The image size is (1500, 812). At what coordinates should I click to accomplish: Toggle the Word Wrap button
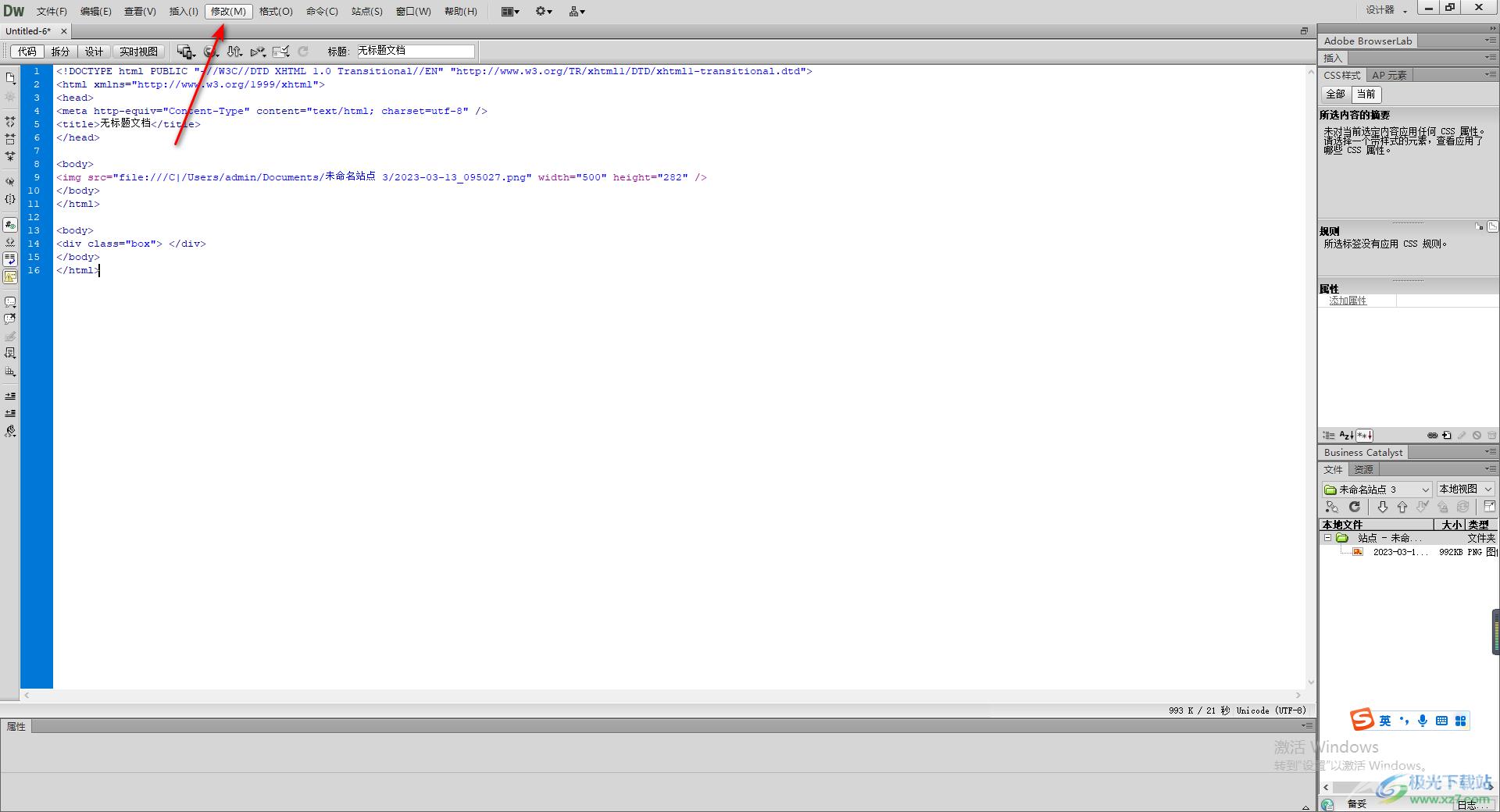point(10,259)
